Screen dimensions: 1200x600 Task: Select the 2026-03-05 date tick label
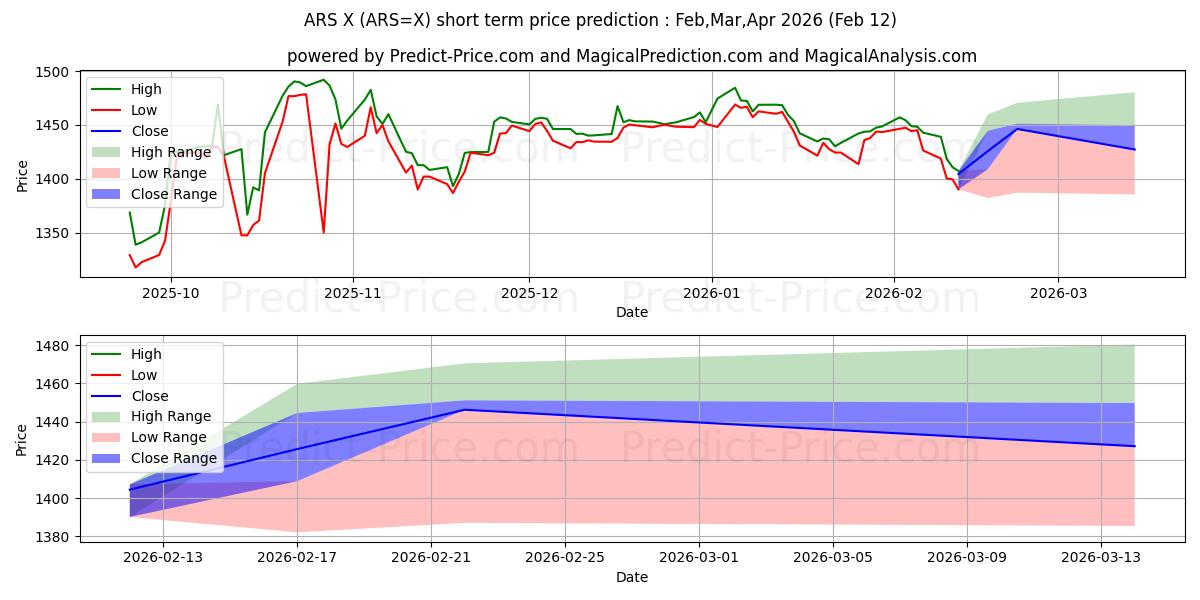(834, 558)
